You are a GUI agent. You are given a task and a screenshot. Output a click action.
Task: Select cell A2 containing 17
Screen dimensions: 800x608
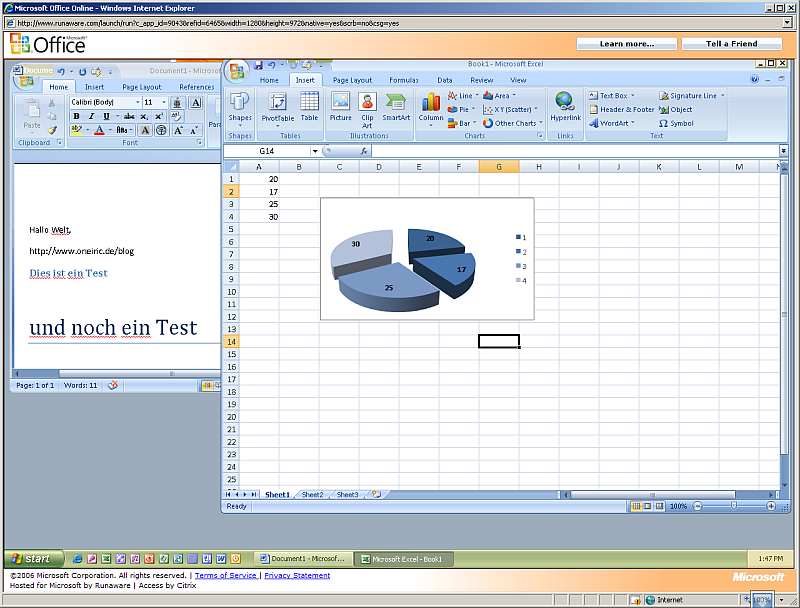click(x=259, y=192)
